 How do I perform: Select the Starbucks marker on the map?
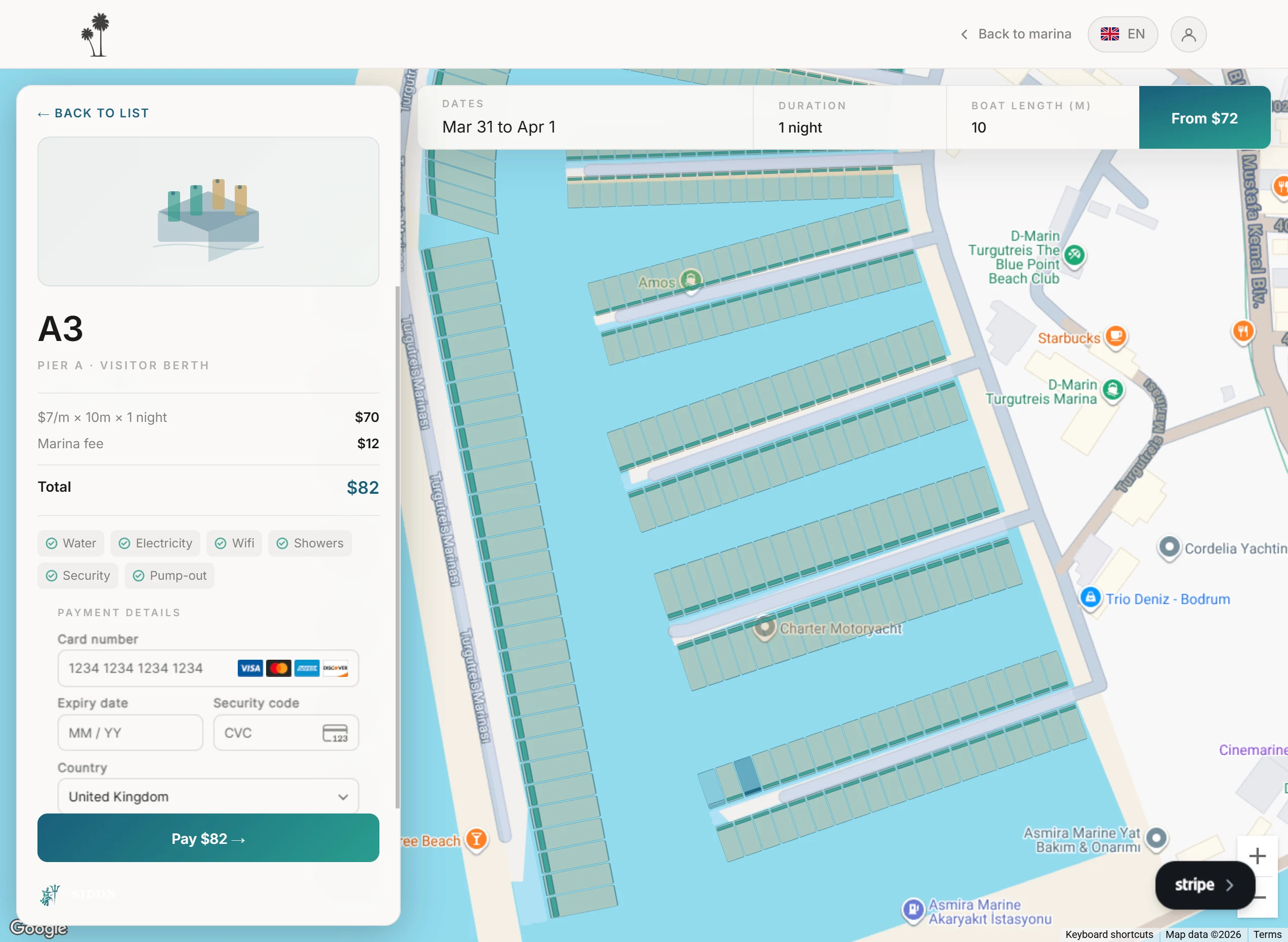click(1116, 337)
